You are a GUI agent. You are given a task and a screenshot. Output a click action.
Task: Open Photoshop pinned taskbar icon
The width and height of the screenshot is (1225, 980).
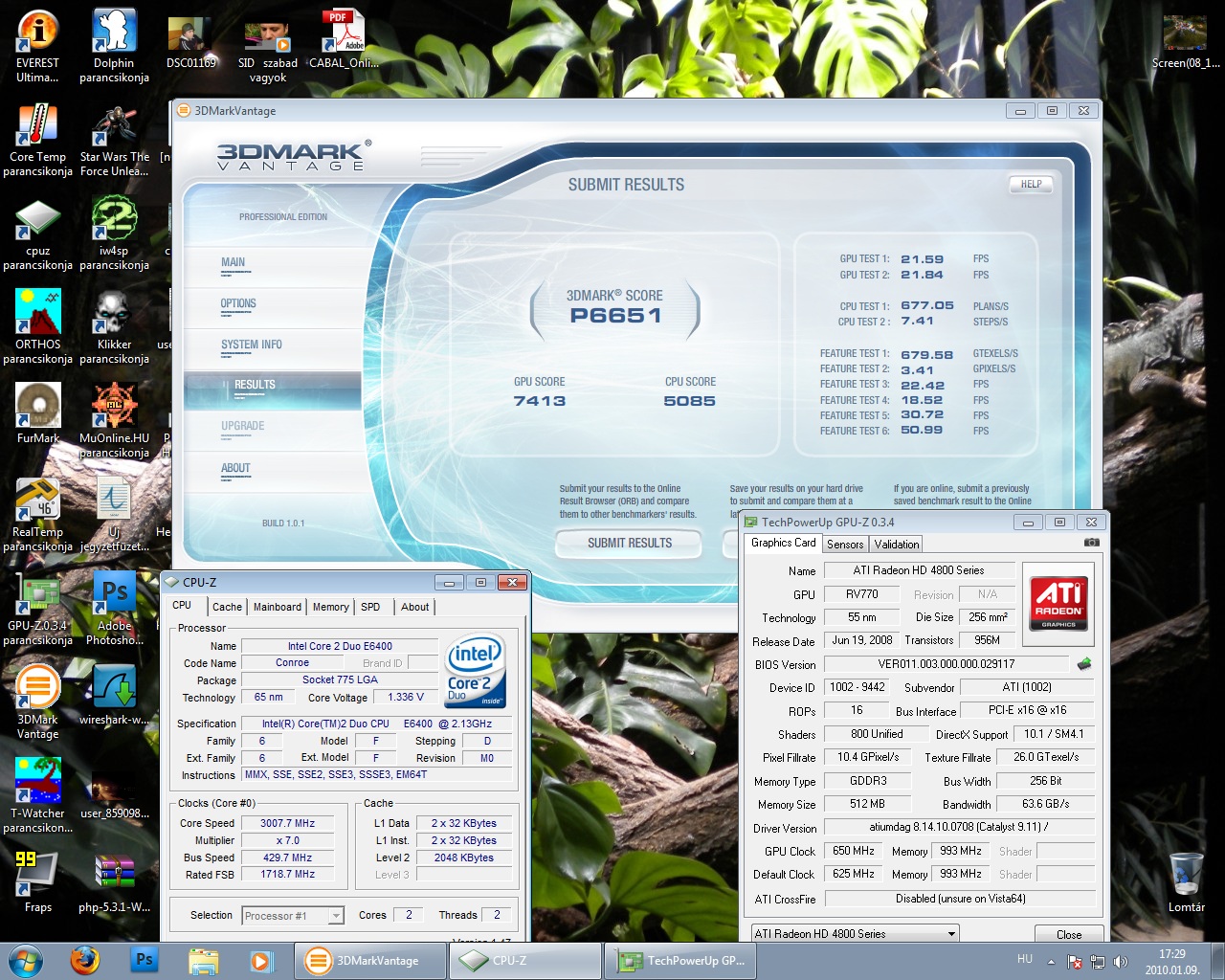[x=145, y=960]
